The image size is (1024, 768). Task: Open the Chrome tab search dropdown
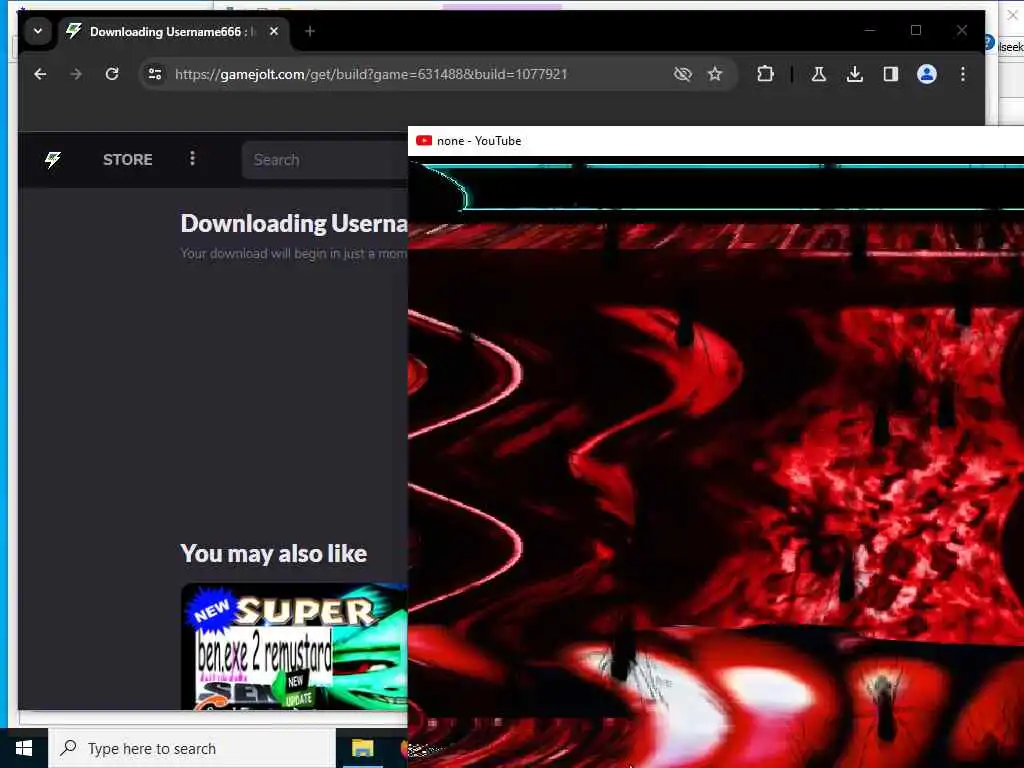(38, 31)
